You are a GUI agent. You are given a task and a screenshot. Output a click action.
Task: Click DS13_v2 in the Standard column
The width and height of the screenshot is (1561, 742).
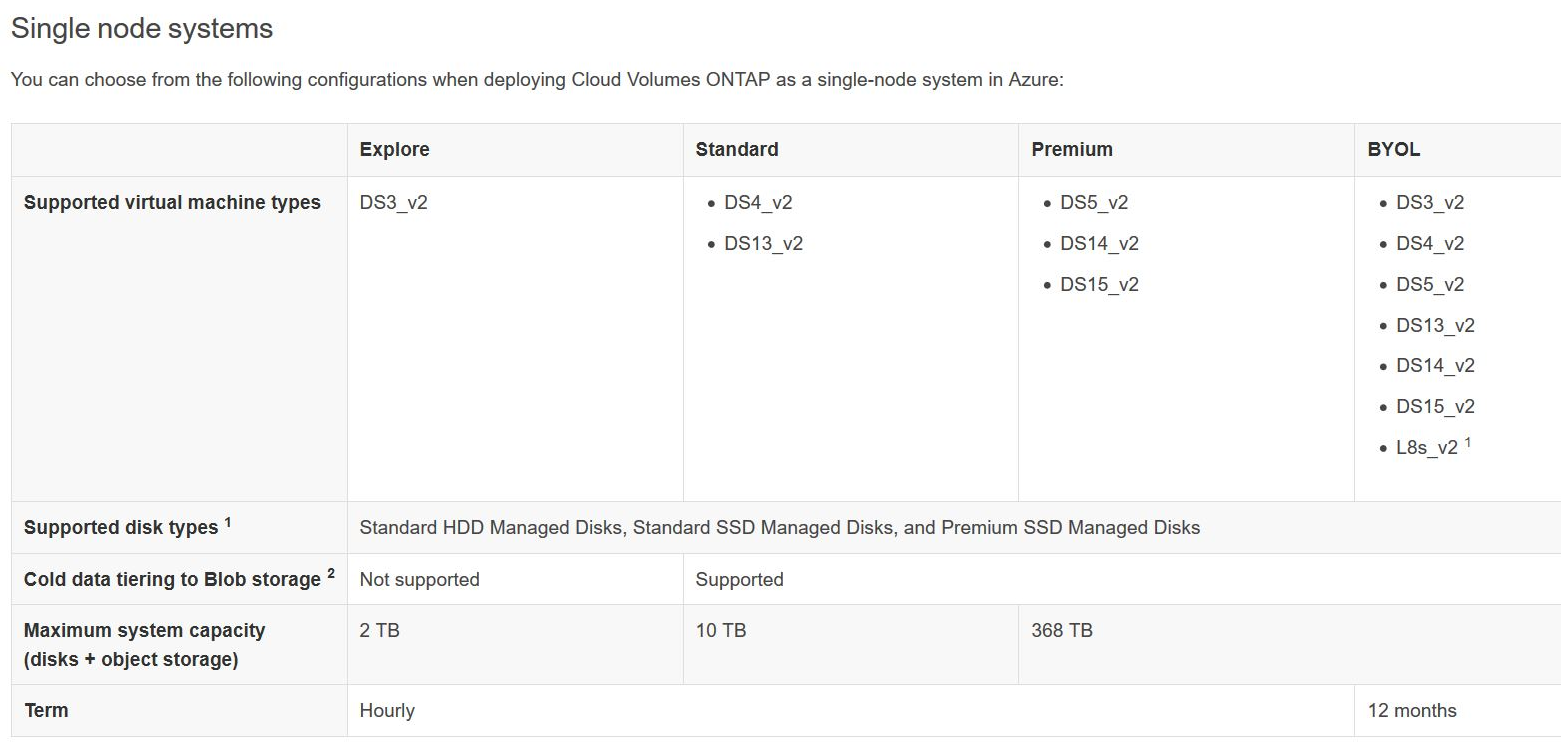(x=763, y=244)
